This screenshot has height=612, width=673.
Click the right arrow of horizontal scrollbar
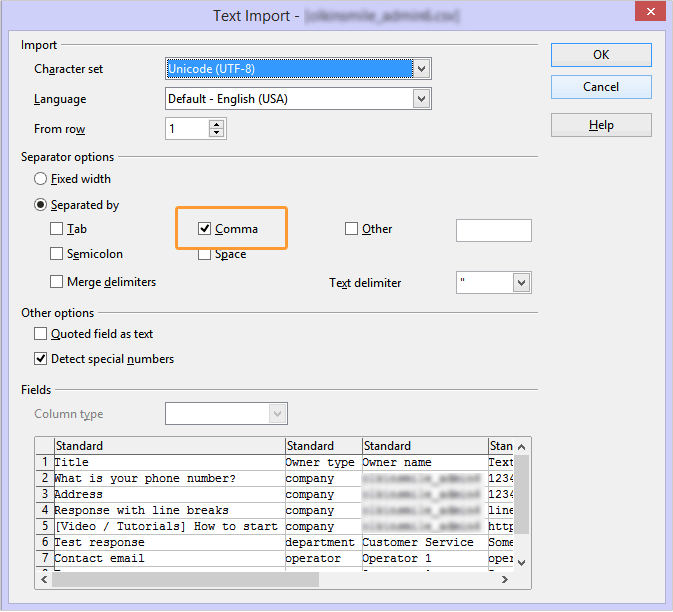pyautogui.click(x=505, y=579)
